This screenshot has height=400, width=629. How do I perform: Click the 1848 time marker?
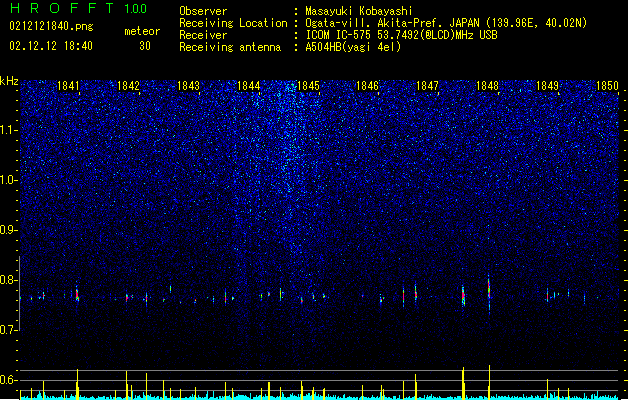pyautogui.click(x=487, y=86)
